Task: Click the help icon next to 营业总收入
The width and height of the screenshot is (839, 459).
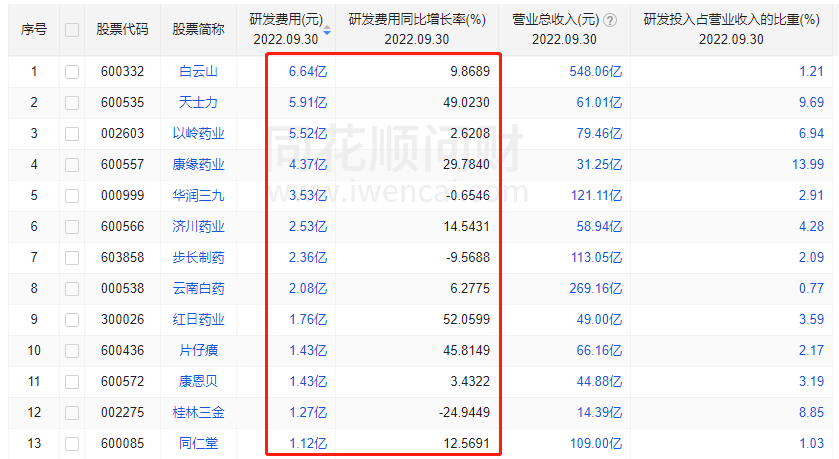Action: click(x=609, y=20)
